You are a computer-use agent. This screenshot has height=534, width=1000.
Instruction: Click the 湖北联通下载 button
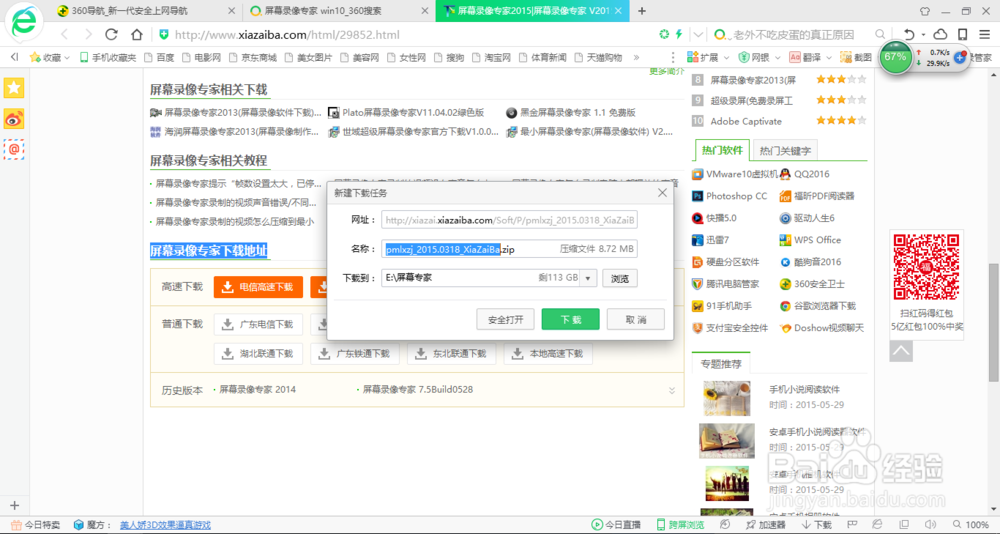pos(258,353)
